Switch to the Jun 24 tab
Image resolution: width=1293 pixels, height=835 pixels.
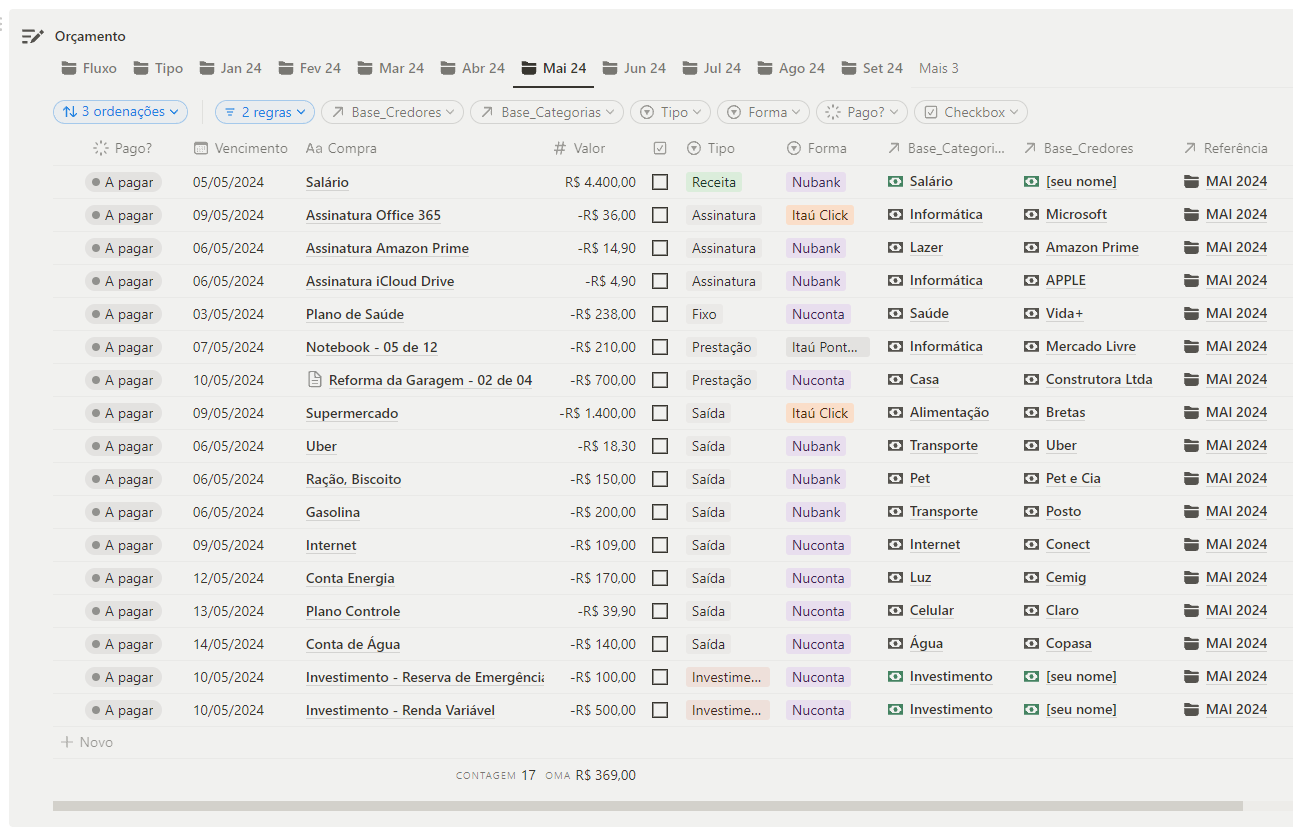(x=634, y=68)
